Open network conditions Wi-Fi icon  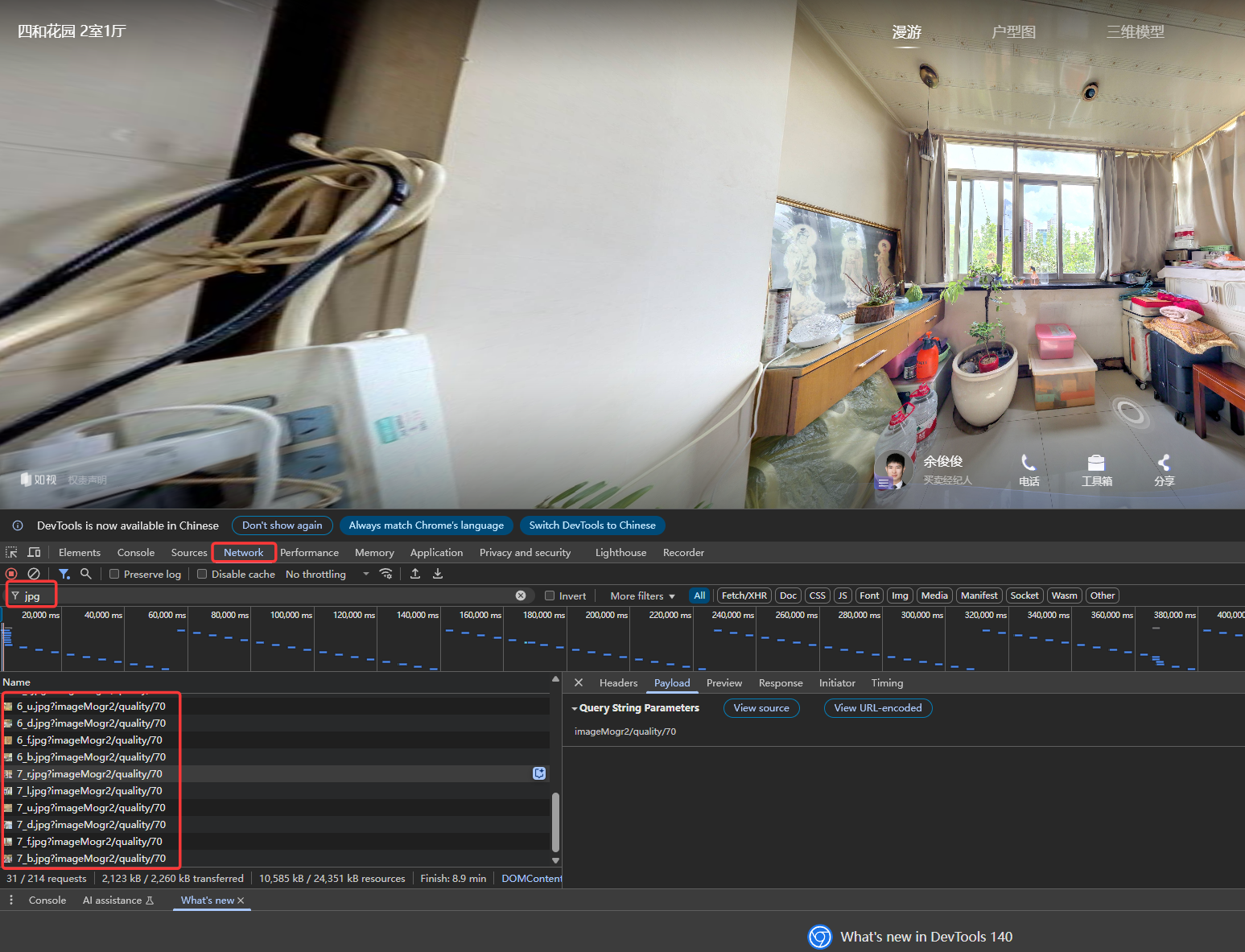[386, 574]
